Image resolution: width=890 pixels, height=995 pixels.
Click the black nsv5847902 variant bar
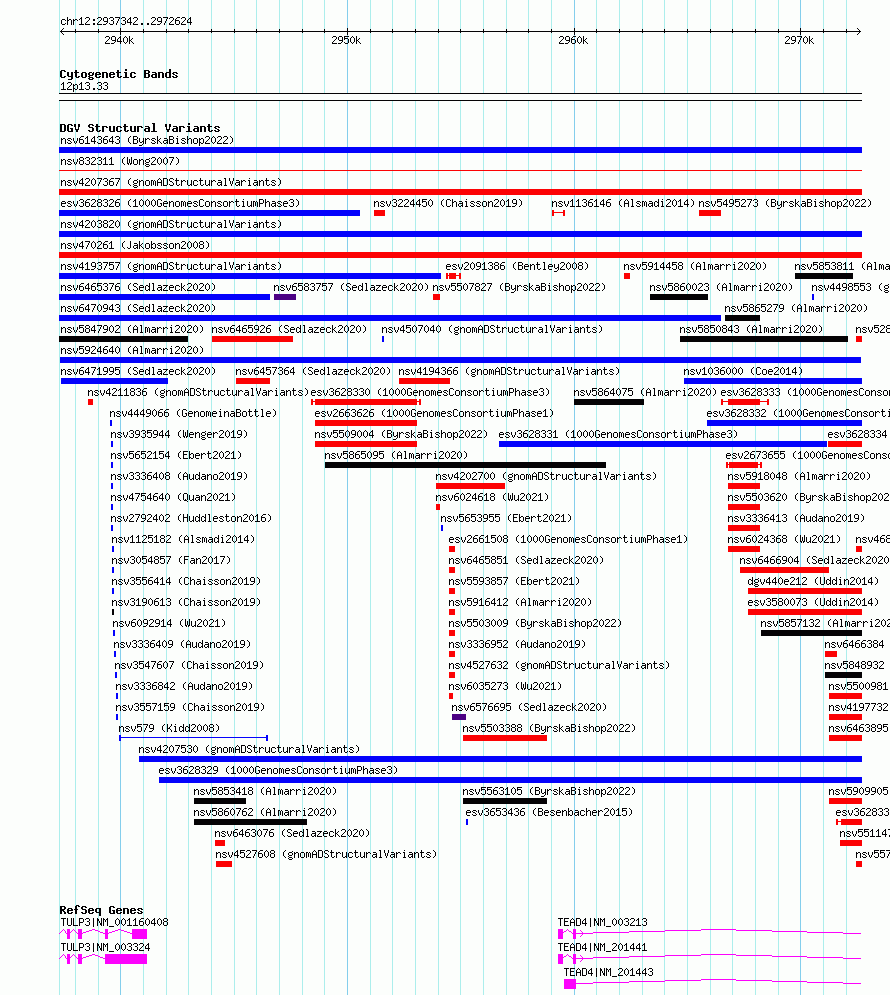[x=124, y=339]
